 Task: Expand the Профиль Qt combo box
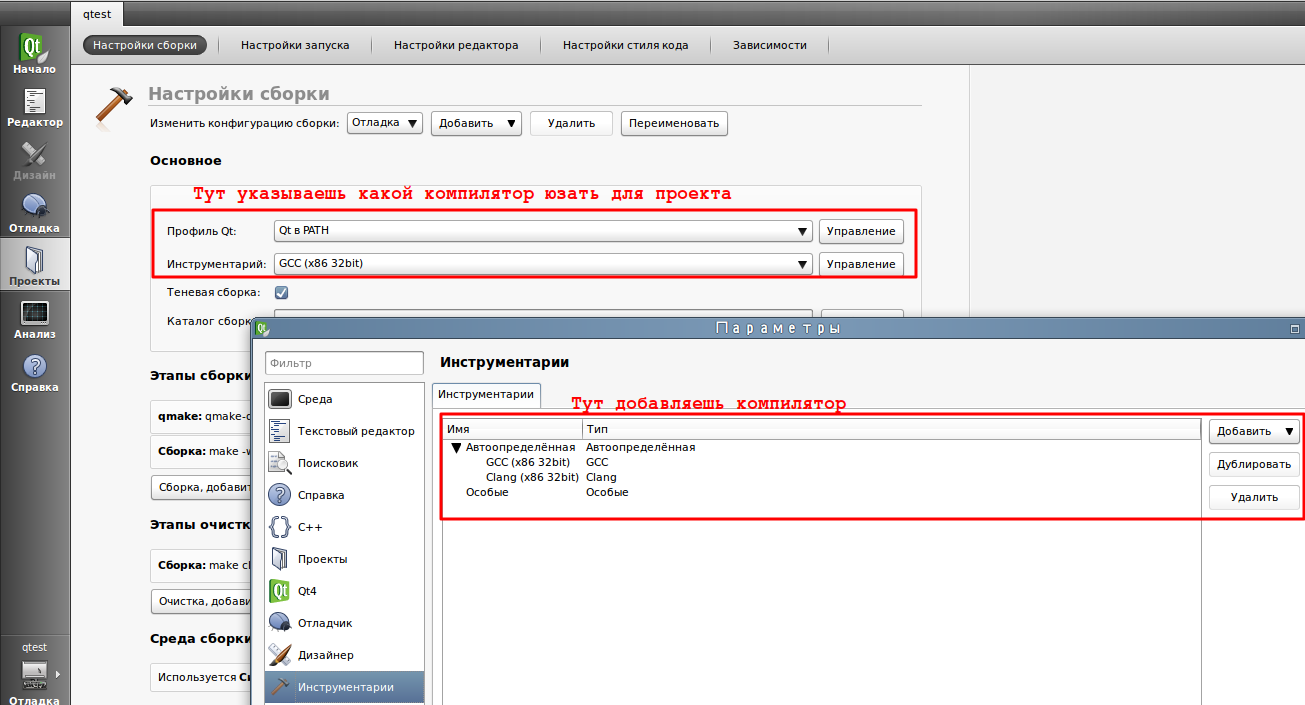[x=543, y=231]
